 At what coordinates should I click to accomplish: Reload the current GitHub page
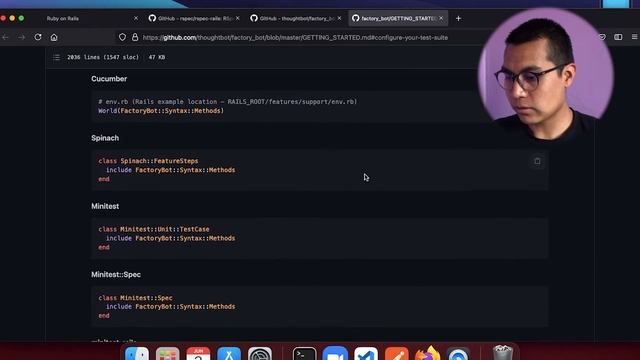click(38, 37)
